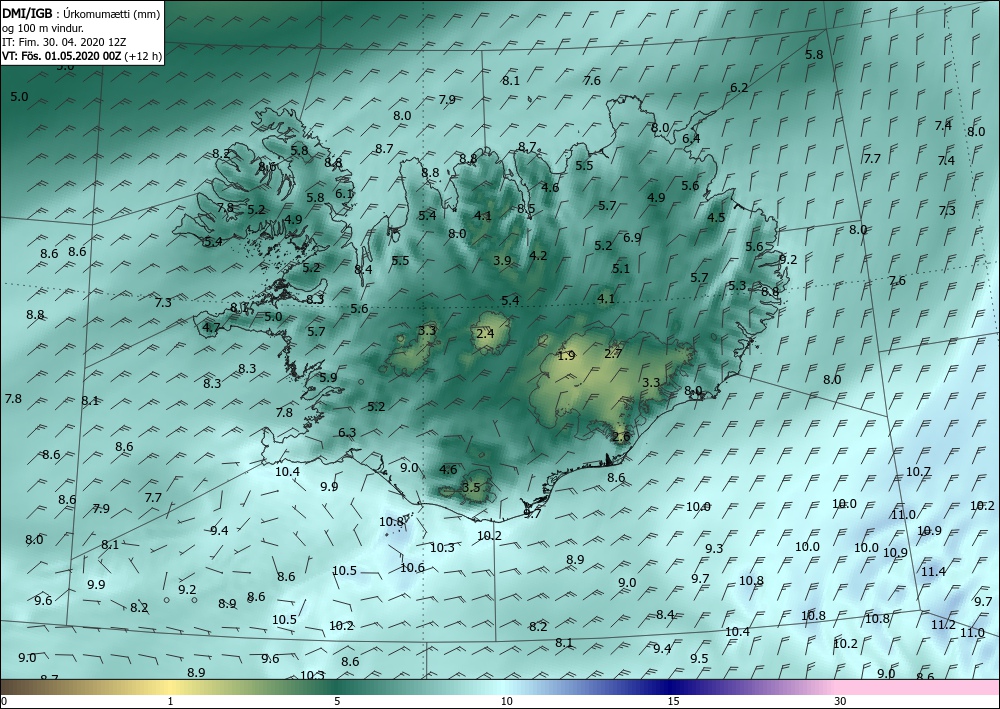Viewport: 1000px width, 709px height.
Task: Click the colour scale label "10"
Action: pyautogui.click(x=506, y=701)
